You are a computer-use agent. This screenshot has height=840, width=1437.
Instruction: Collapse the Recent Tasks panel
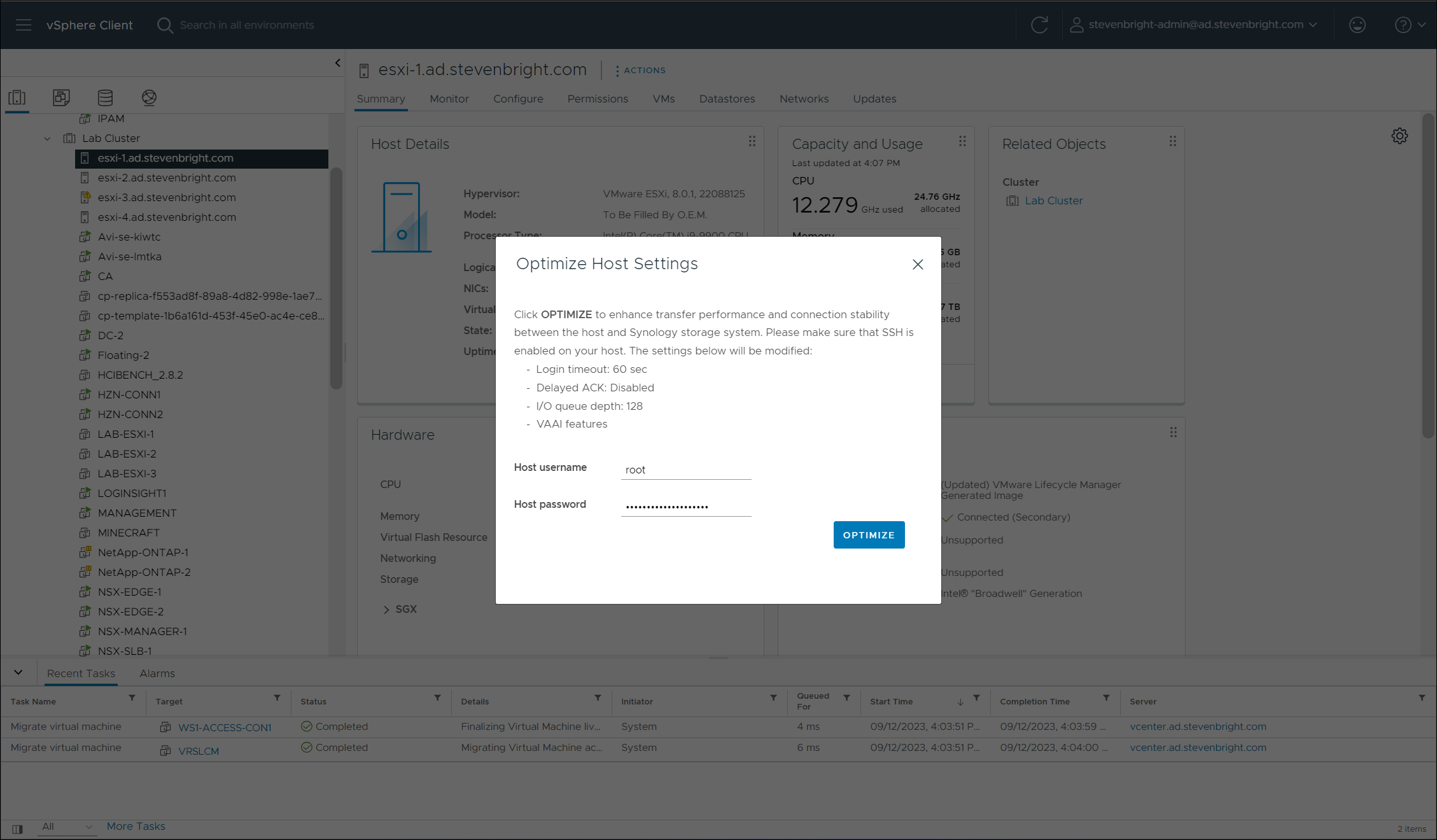pyautogui.click(x=18, y=673)
